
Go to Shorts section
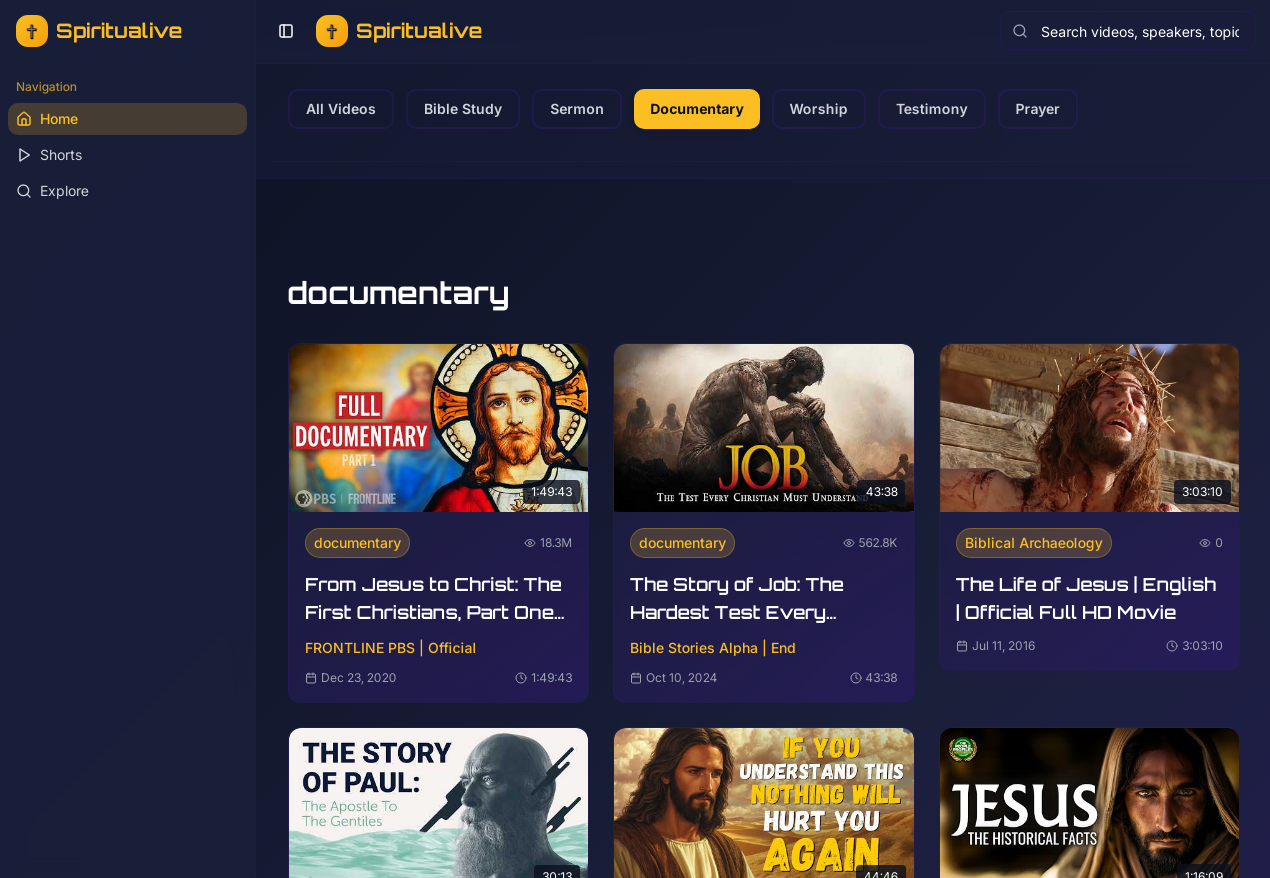[127, 155]
